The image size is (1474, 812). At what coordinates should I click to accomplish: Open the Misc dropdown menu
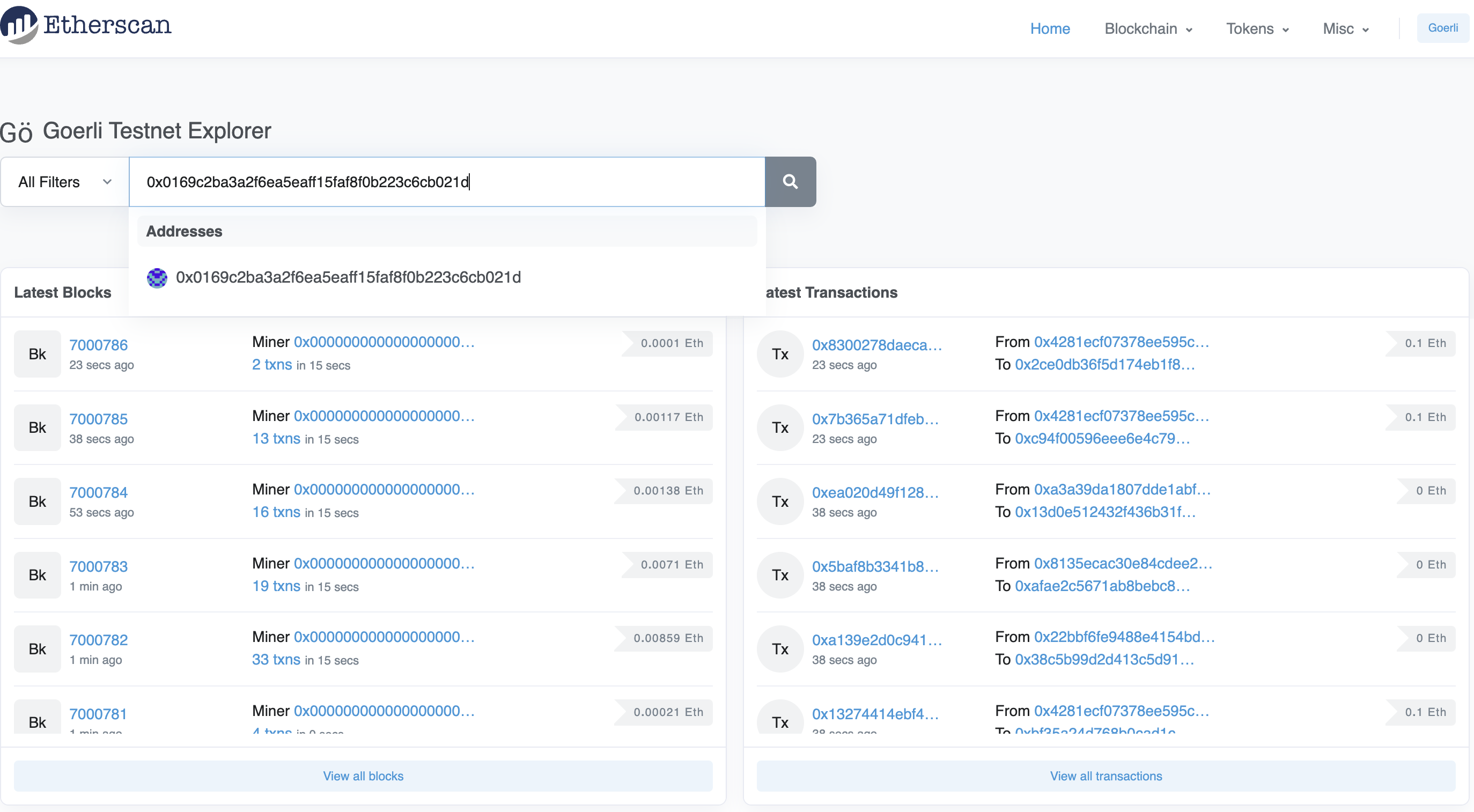tap(1345, 28)
